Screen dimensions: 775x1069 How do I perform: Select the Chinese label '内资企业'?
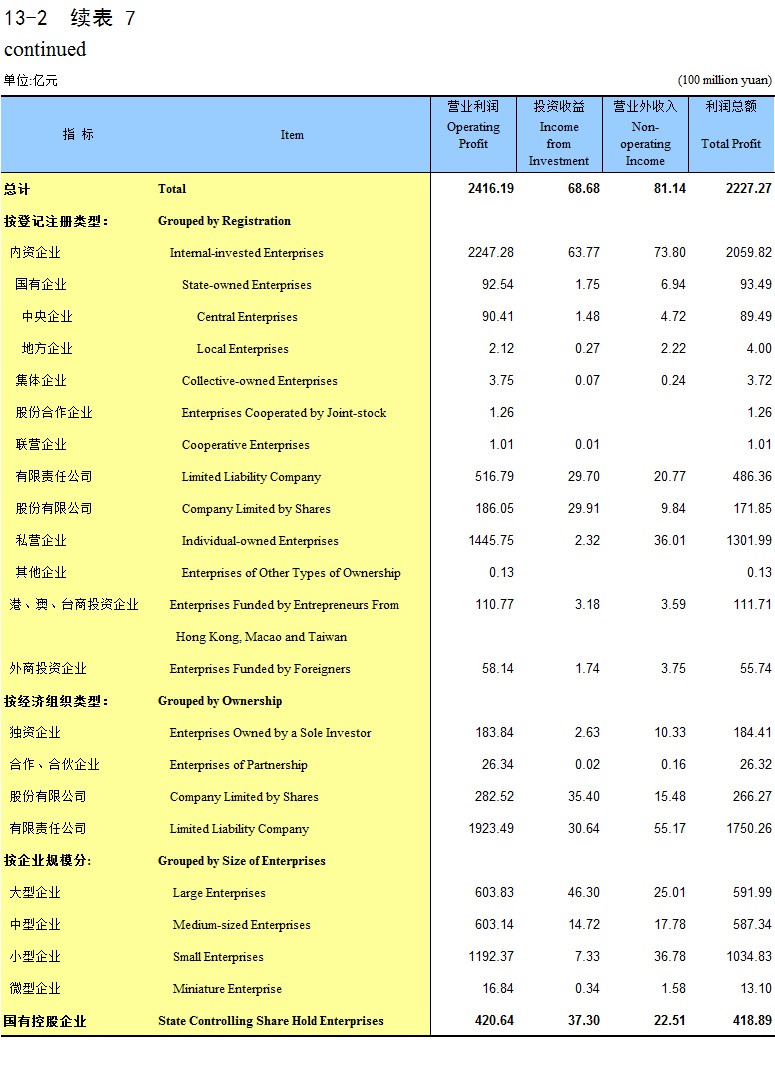click(x=35, y=253)
